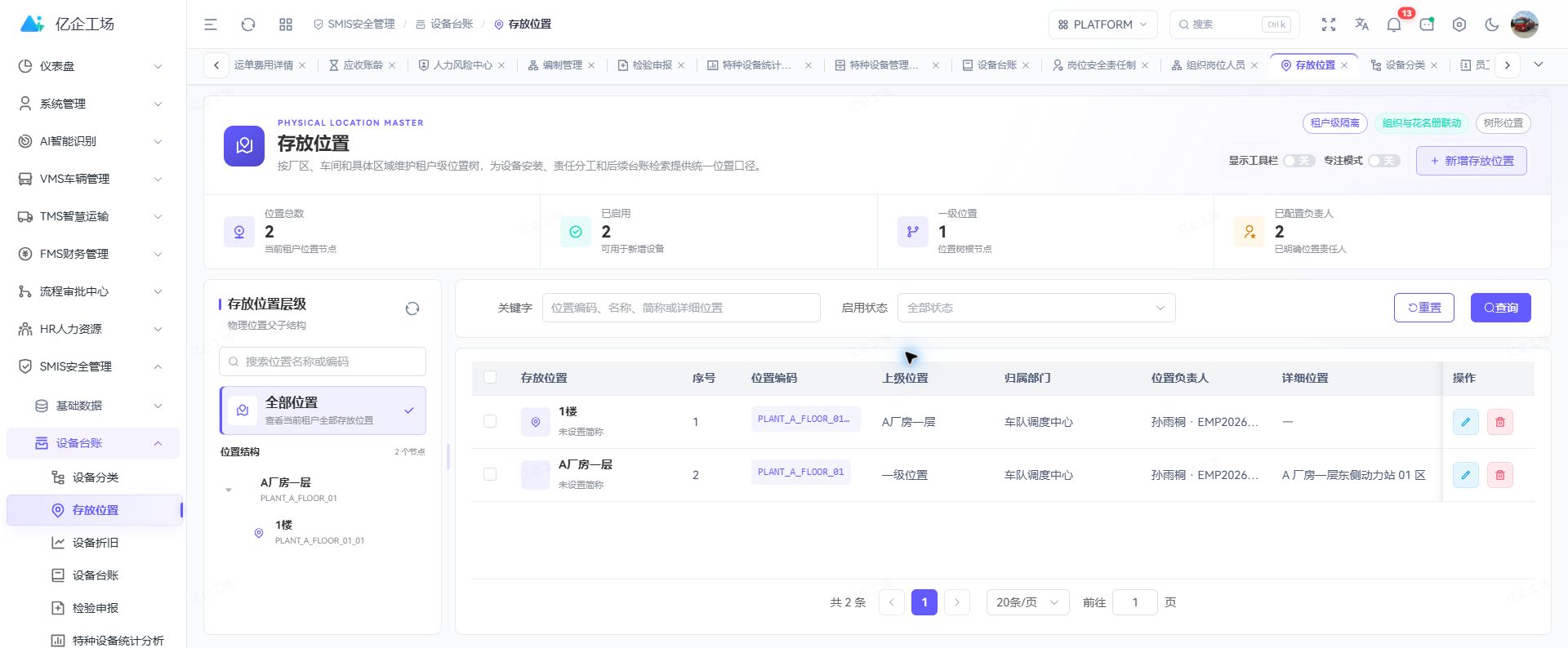Image resolution: width=1568 pixels, height=648 pixels.
Task: Open 设备折旧 in the sidebar
Action: tap(95, 543)
